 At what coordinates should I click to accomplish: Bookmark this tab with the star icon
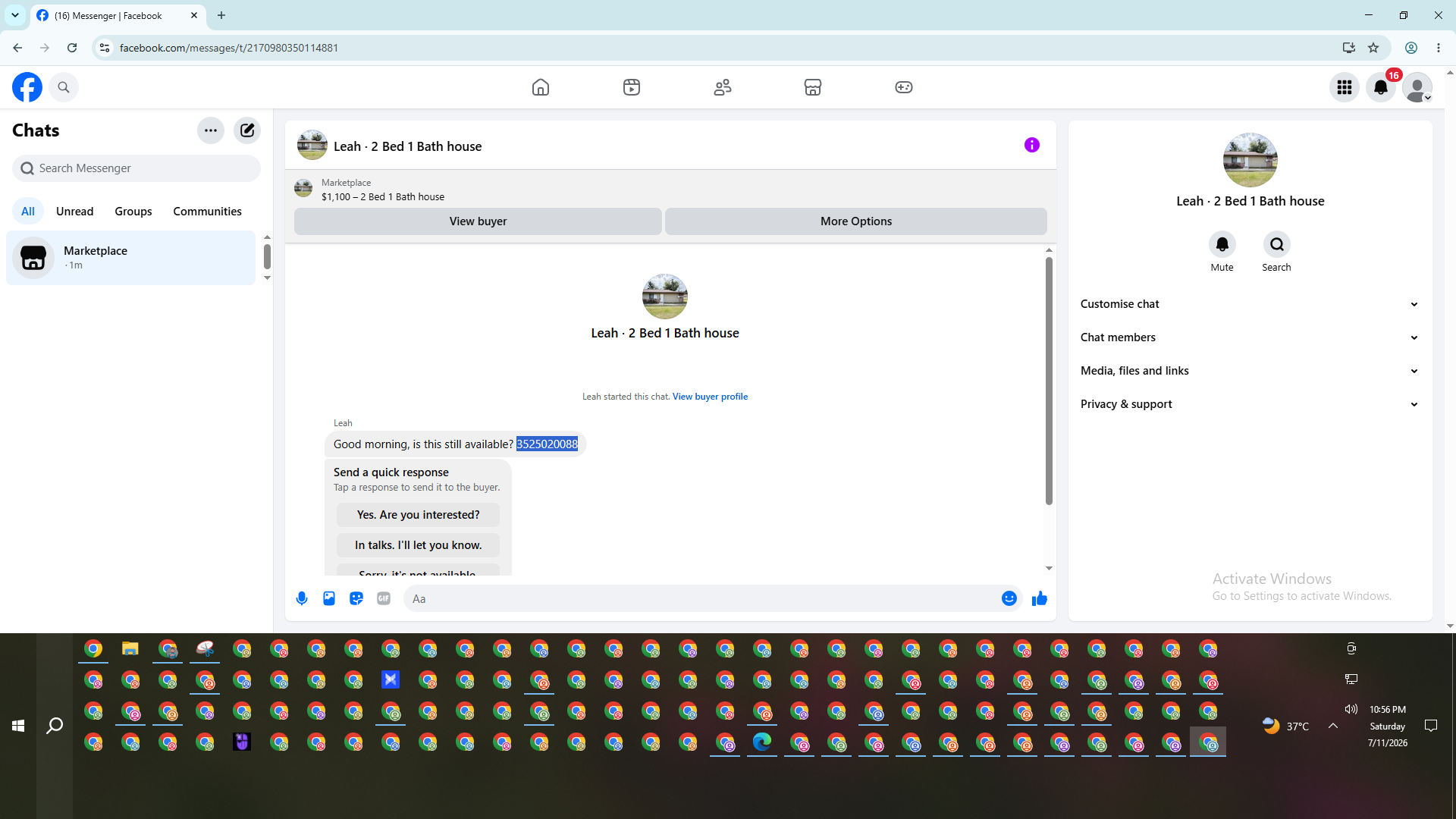(1373, 48)
